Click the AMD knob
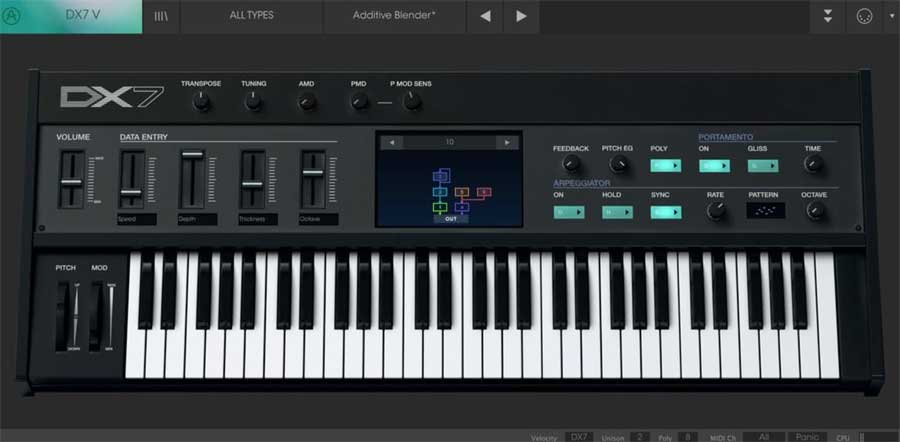This screenshot has height=442, width=900. 307,102
